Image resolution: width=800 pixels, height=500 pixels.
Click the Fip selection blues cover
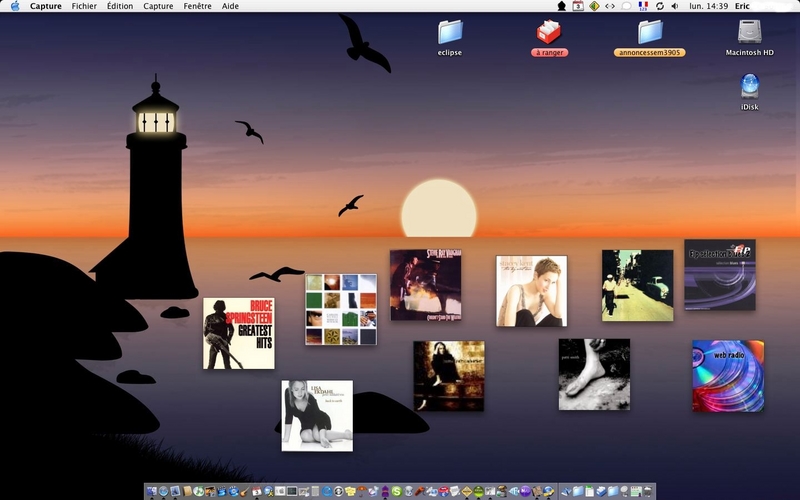pos(720,274)
